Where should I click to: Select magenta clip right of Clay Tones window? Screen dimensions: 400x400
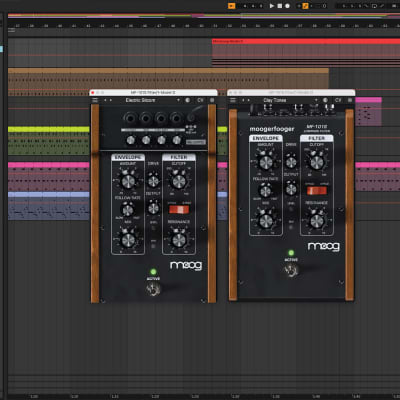coord(369,112)
